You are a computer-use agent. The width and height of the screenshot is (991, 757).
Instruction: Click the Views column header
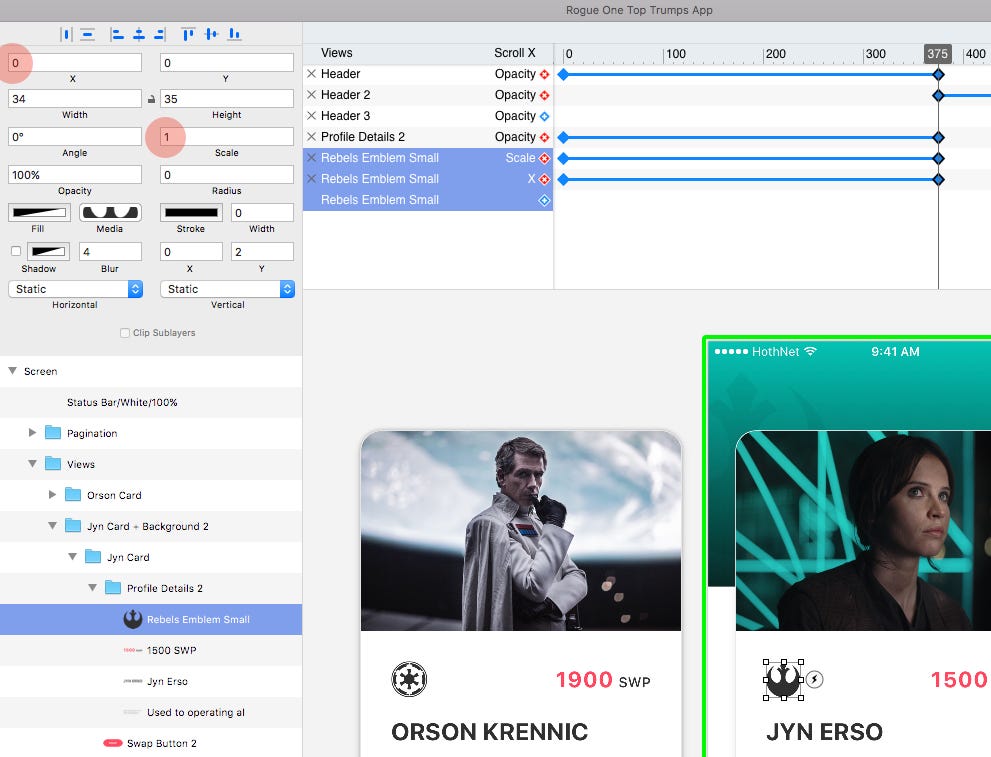[x=337, y=53]
